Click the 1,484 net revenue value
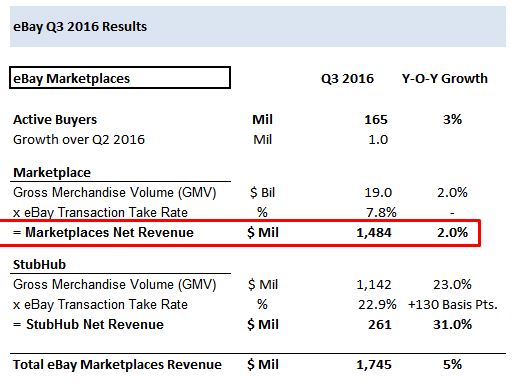The image size is (521, 390). point(374,233)
